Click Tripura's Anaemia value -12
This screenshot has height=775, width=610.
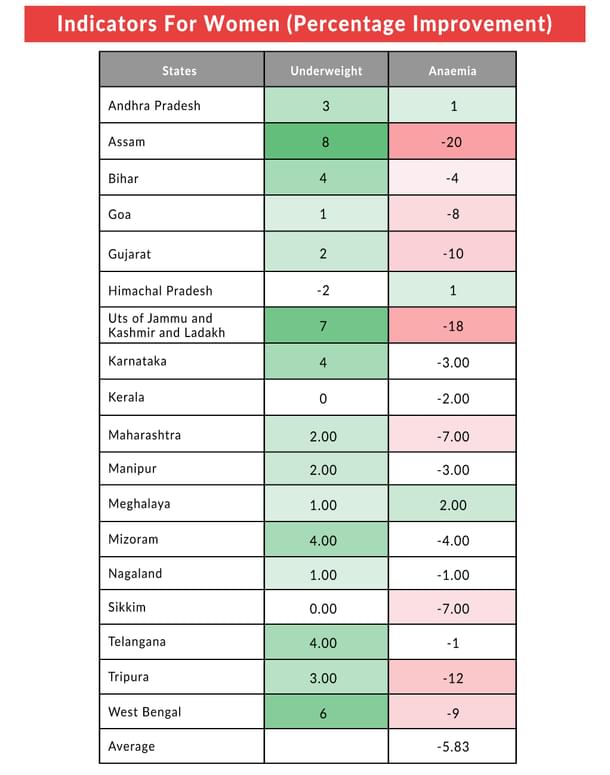click(452, 677)
